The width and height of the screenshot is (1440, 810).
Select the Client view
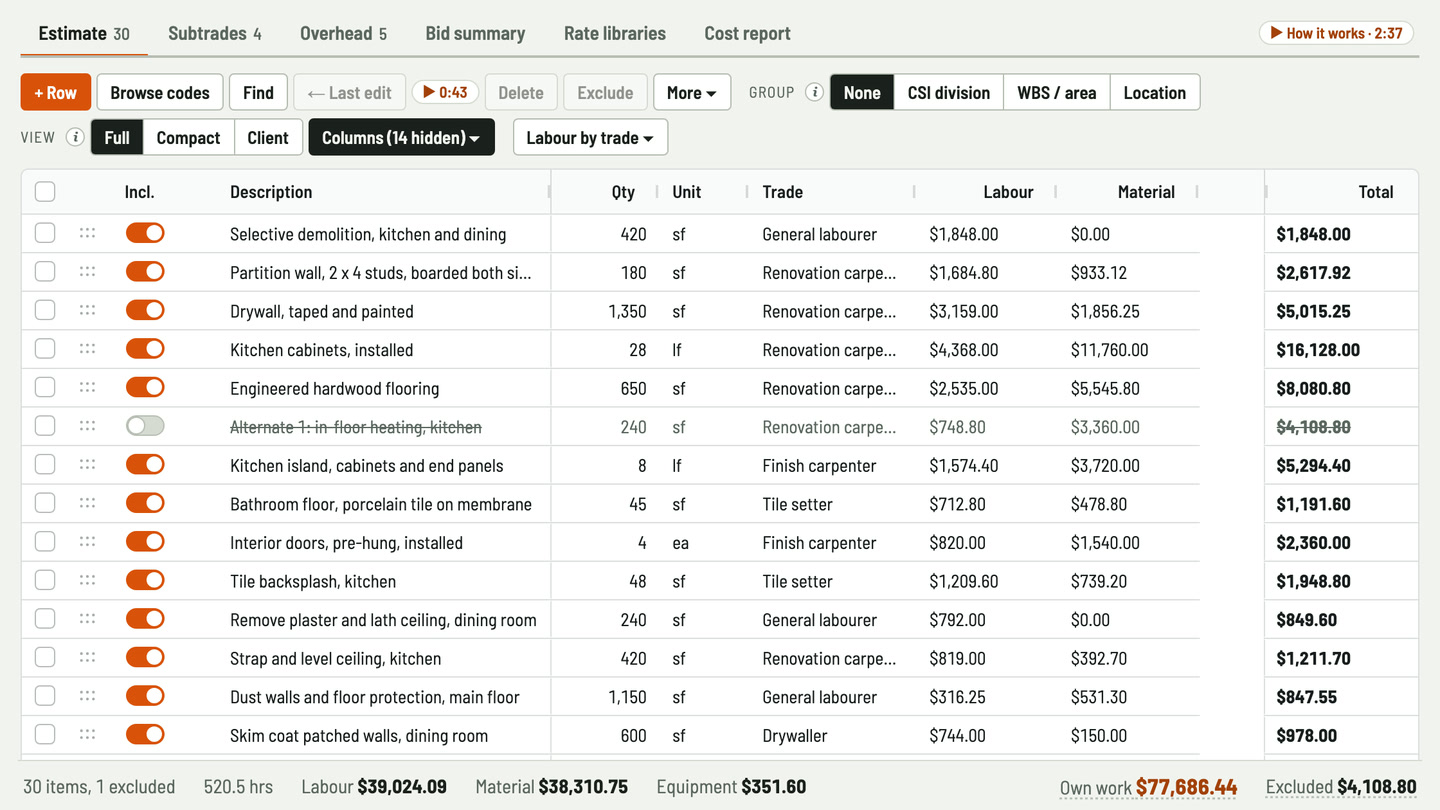click(268, 137)
